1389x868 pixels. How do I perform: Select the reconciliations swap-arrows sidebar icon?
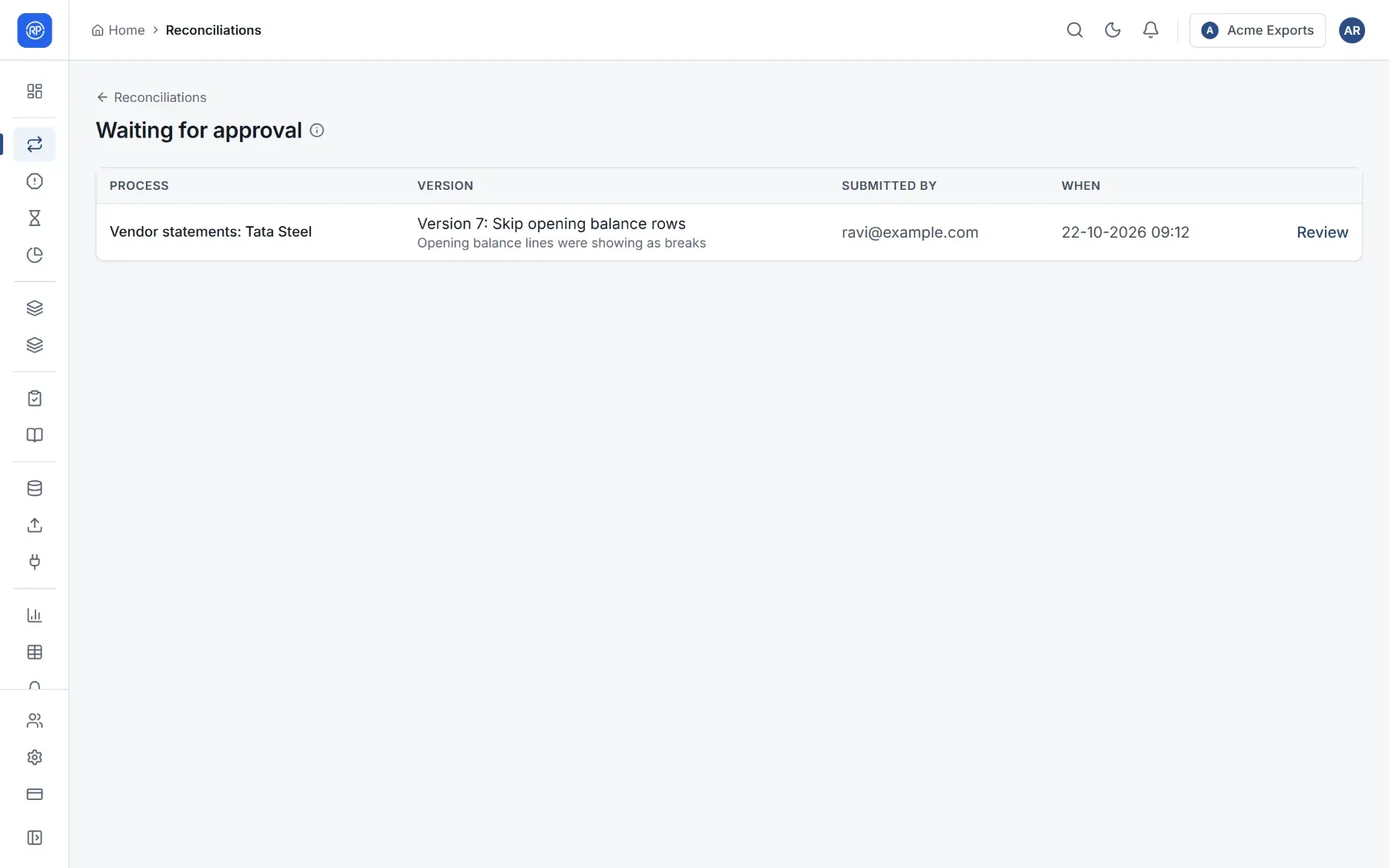point(35,144)
